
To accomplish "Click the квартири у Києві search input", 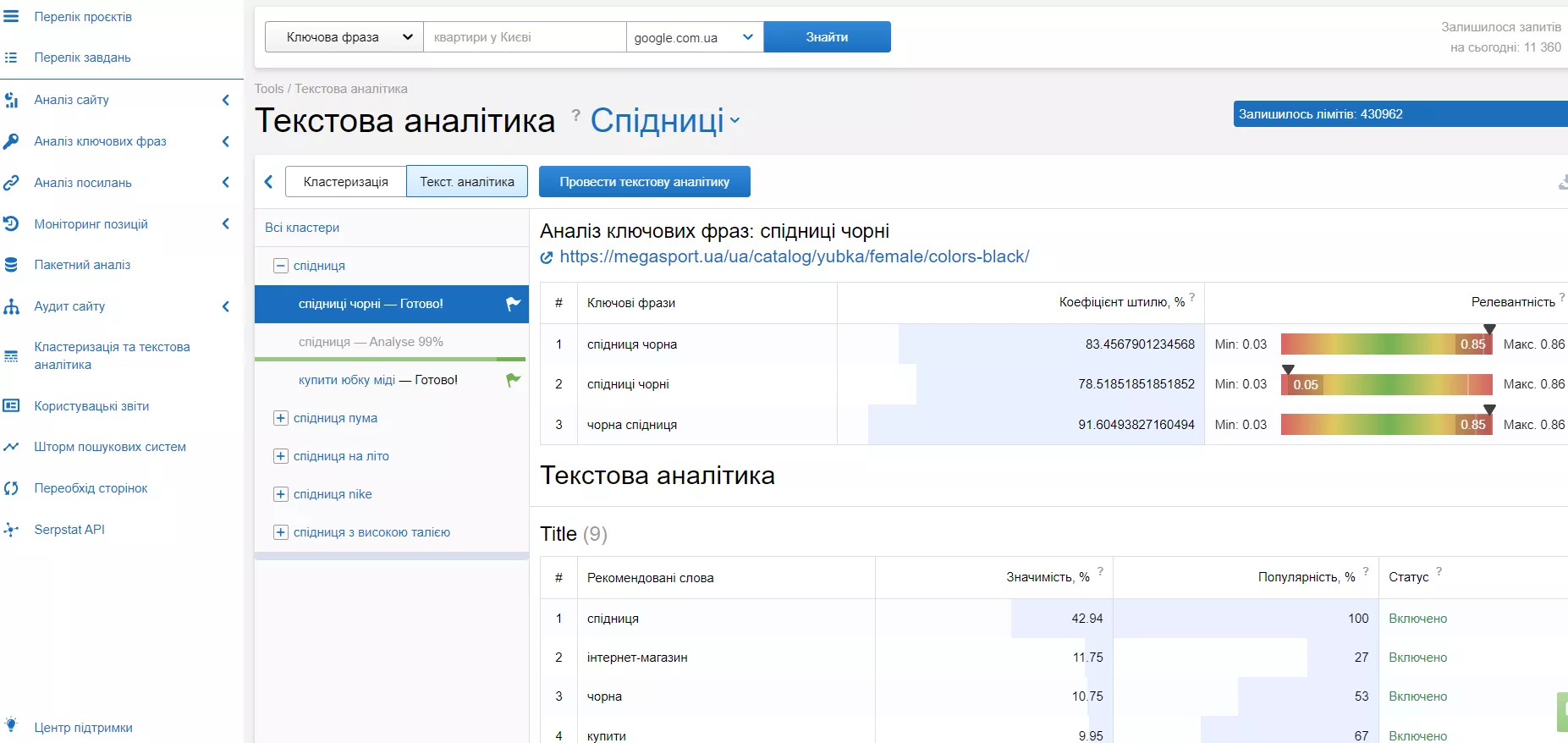I will pyautogui.click(x=525, y=37).
